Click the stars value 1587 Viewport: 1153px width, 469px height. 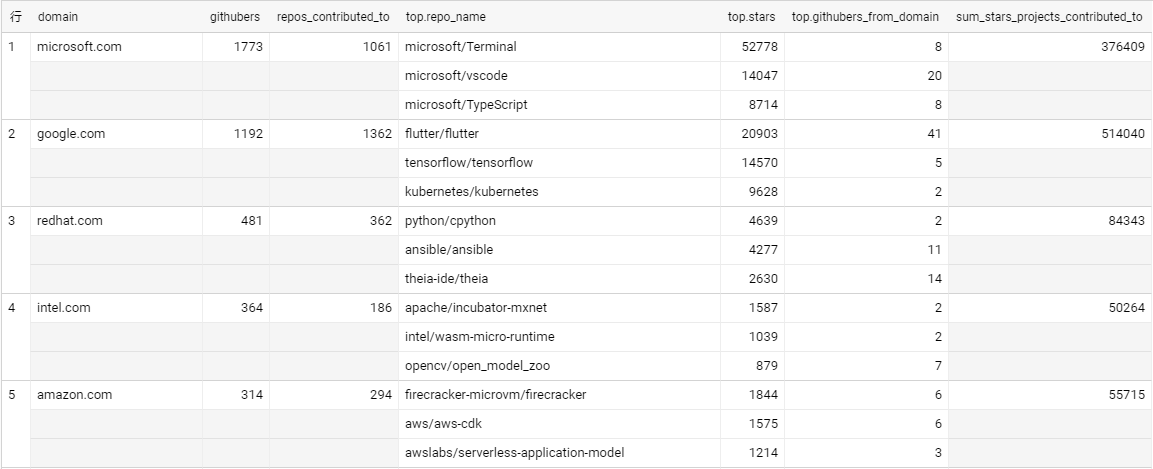764,307
